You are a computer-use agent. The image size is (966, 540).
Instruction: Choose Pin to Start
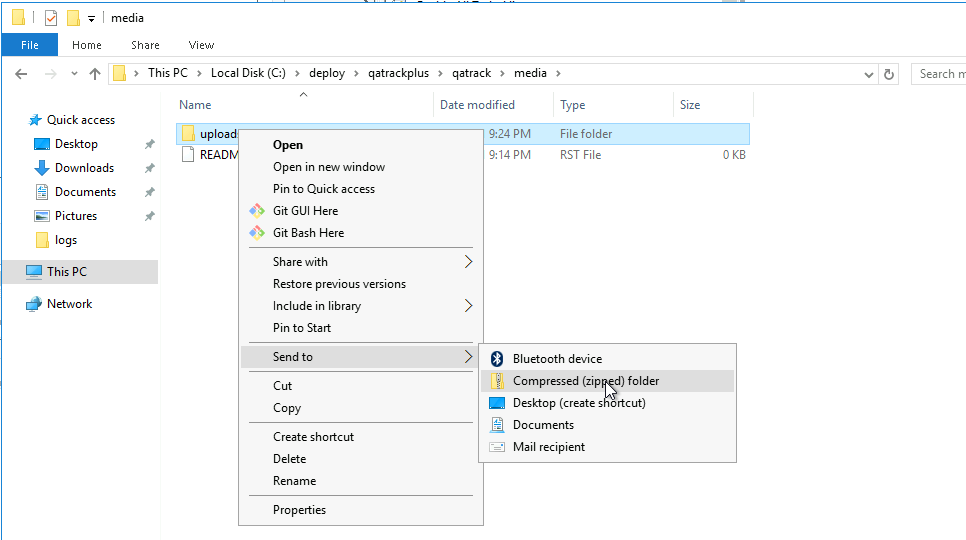[x=360, y=328]
